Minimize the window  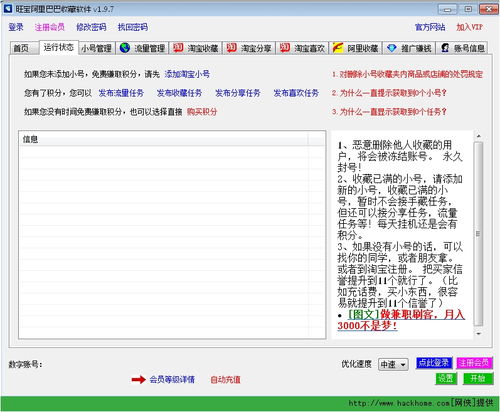point(447,9)
